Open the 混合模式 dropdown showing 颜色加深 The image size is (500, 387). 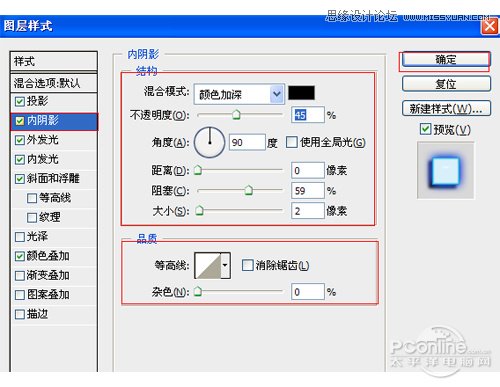(x=239, y=94)
